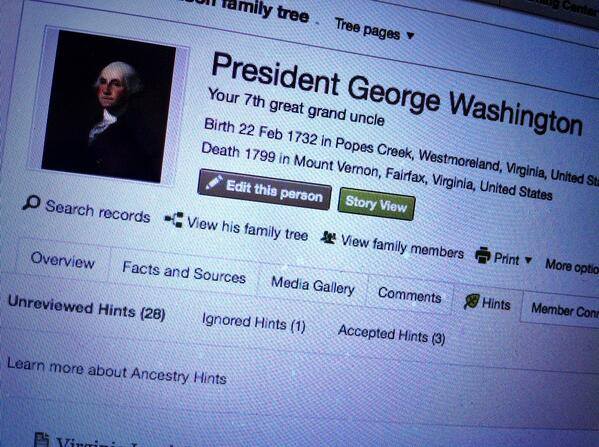Open Learn more about Ancestry Hints link
The height and width of the screenshot is (447, 599).
[x=117, y=371]
